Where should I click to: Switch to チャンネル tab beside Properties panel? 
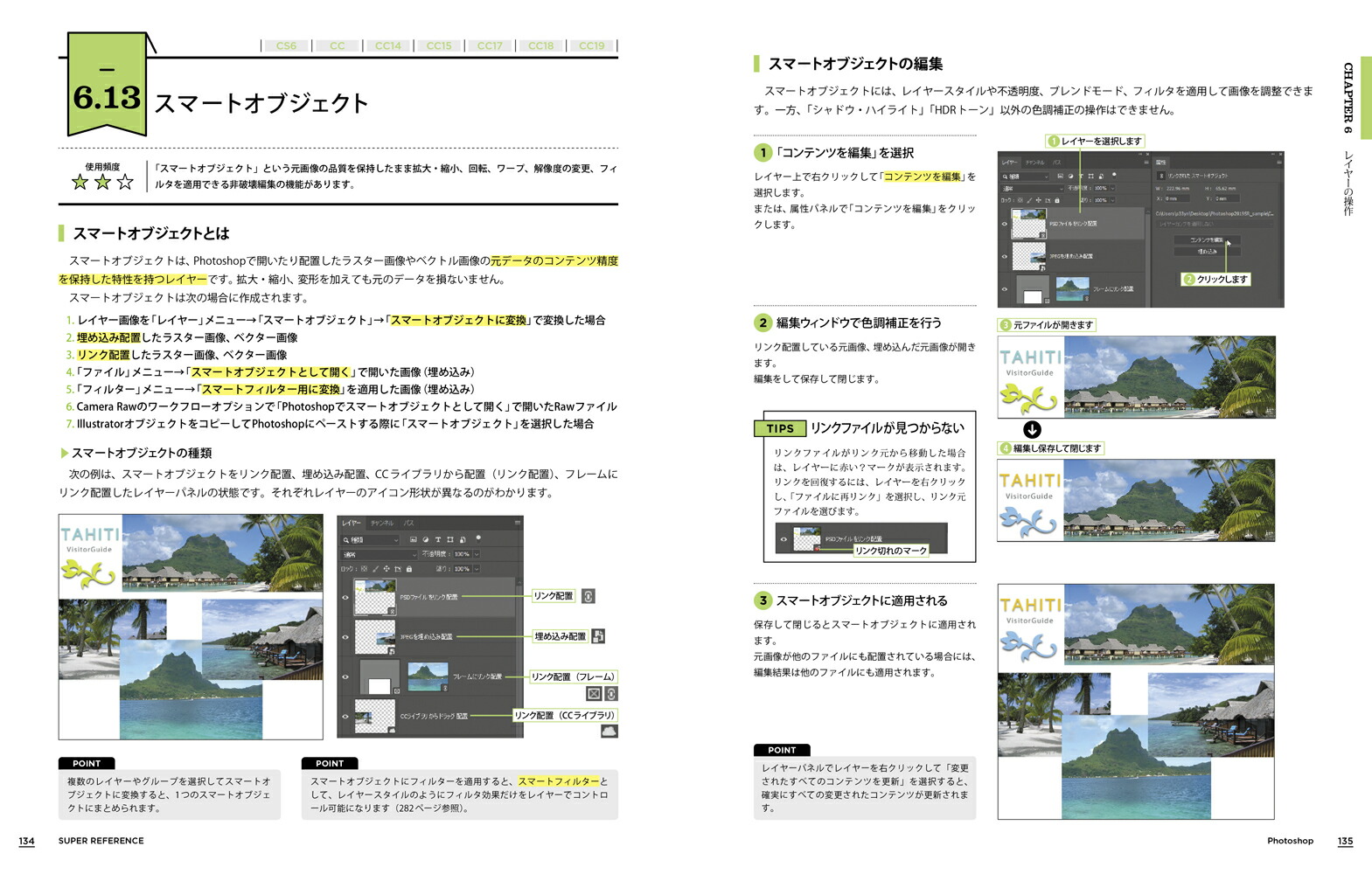1035,163
